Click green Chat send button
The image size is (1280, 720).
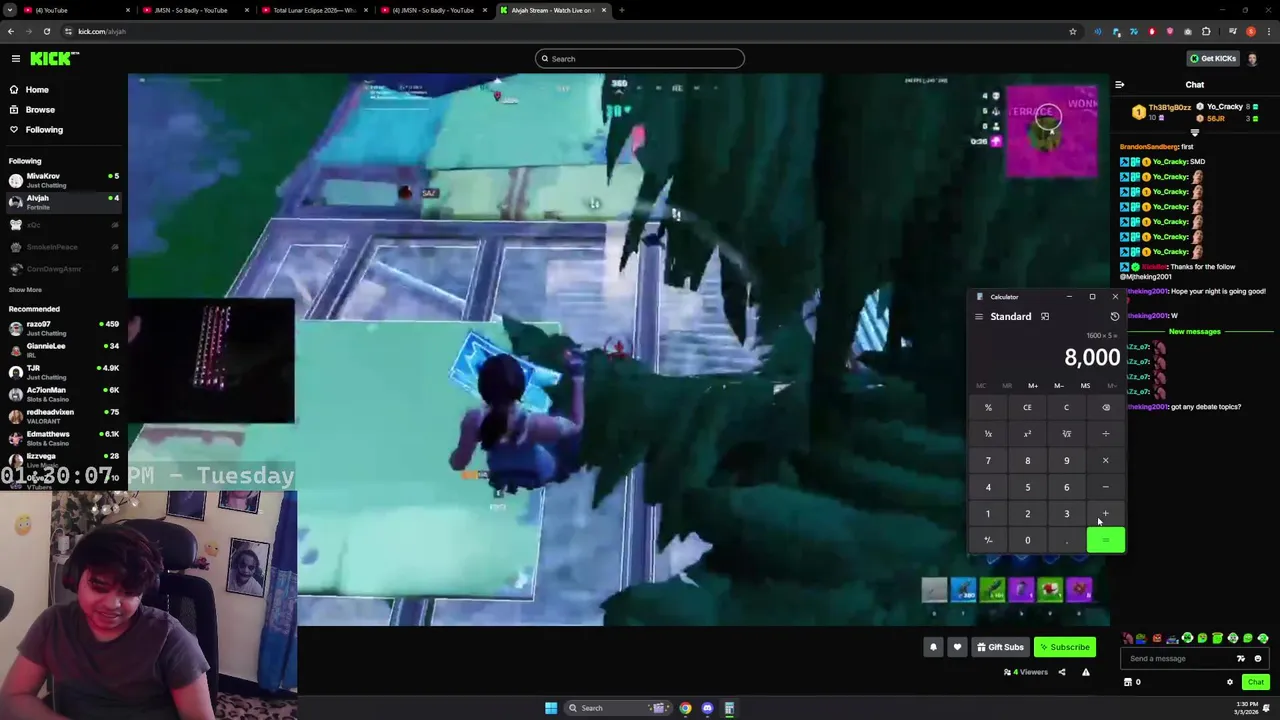pyautogui.click(x=1255, y=683)
